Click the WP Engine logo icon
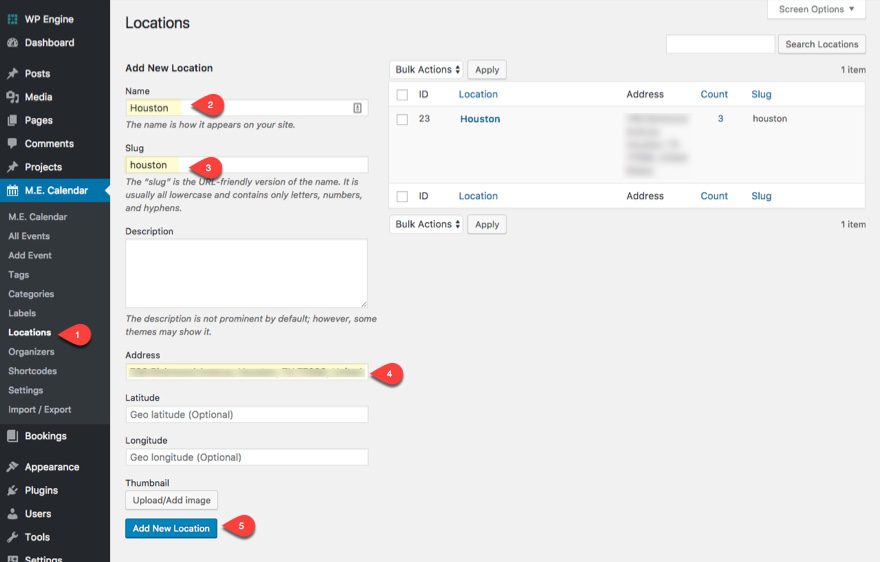 pyautogui.click(x=13, y=19)
